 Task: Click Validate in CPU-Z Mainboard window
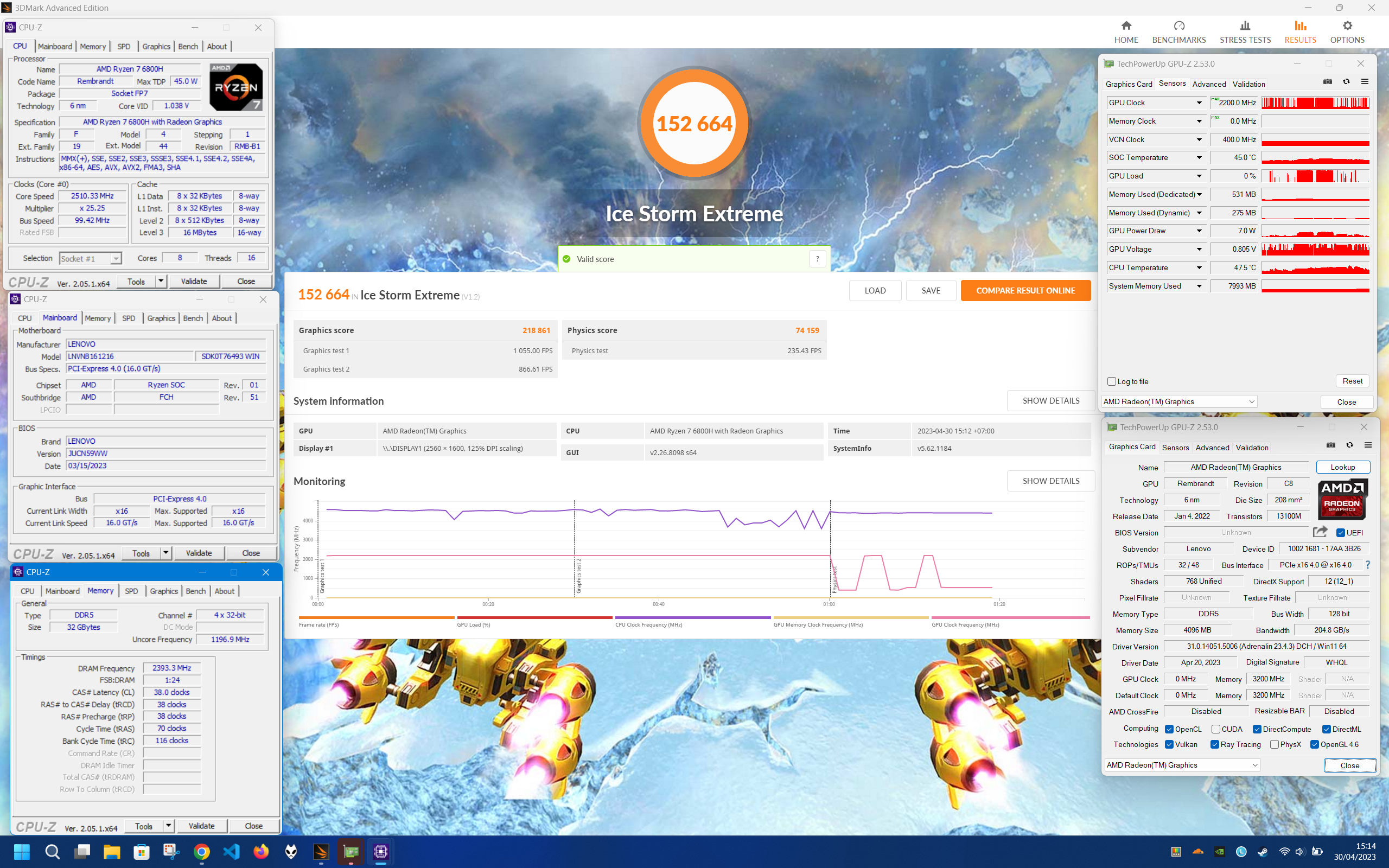tap(199, 553)
